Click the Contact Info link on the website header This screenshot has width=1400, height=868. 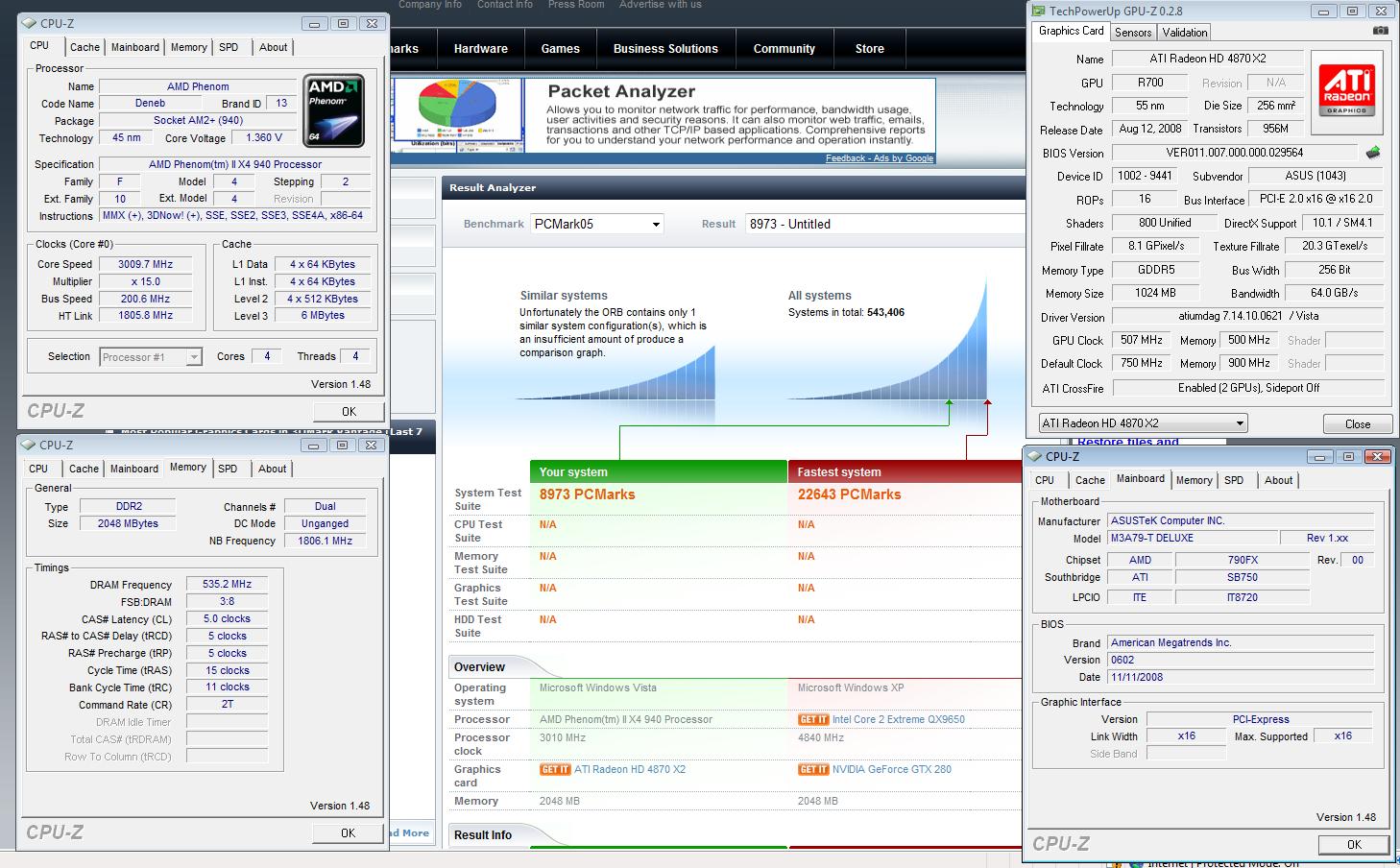click(505, 5)
